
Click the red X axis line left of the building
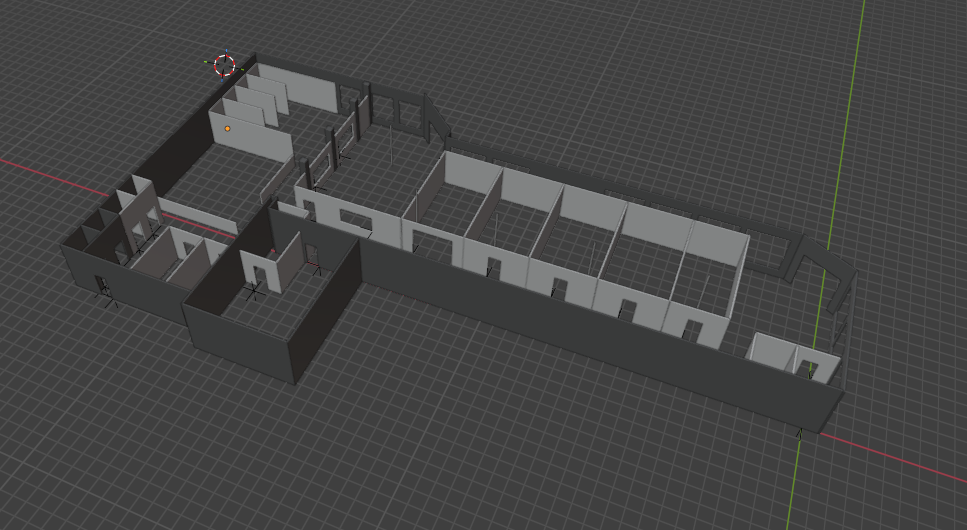coord(50,174)
